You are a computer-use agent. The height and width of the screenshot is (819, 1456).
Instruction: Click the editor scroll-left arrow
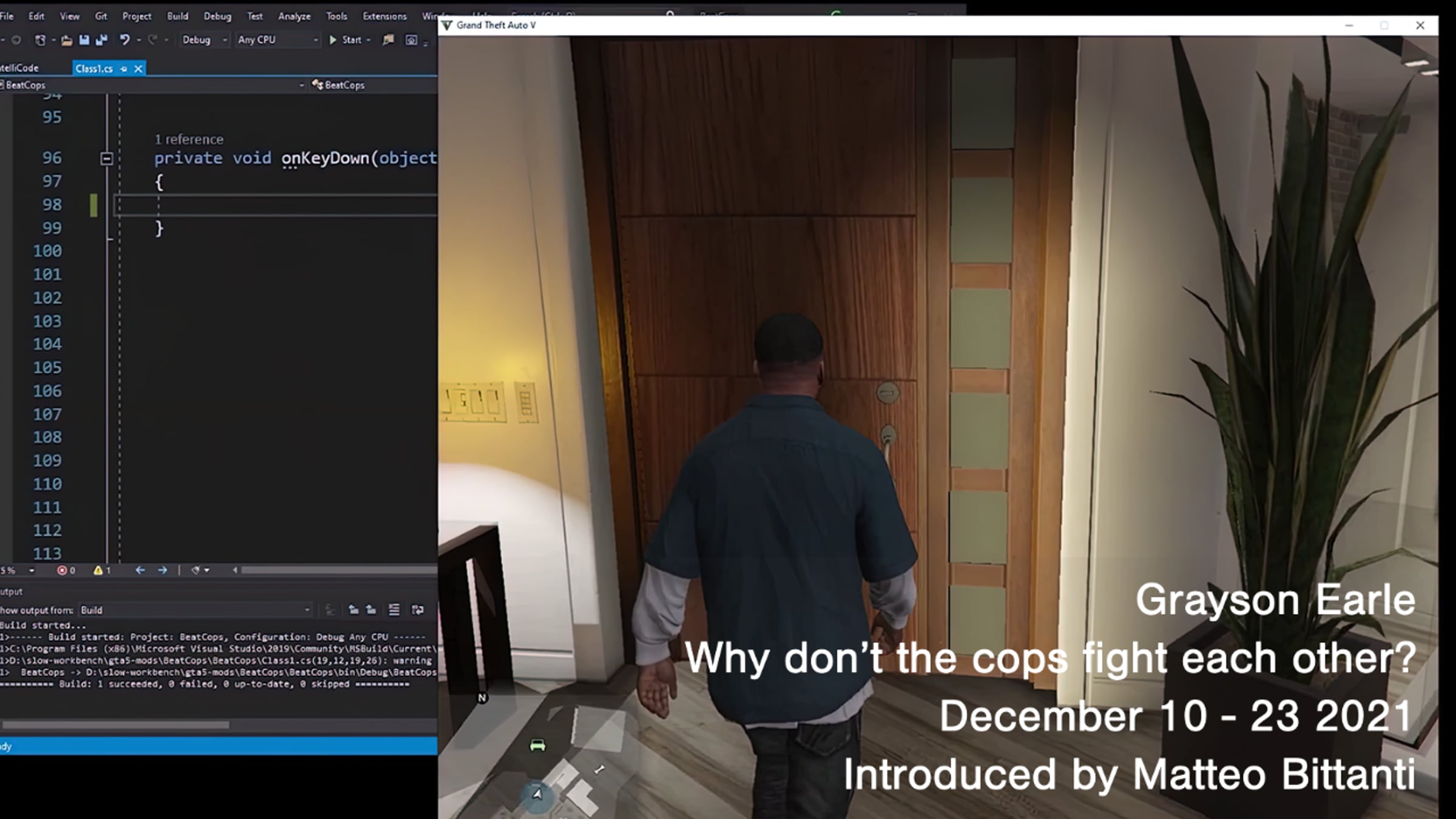tap(235, 570)
